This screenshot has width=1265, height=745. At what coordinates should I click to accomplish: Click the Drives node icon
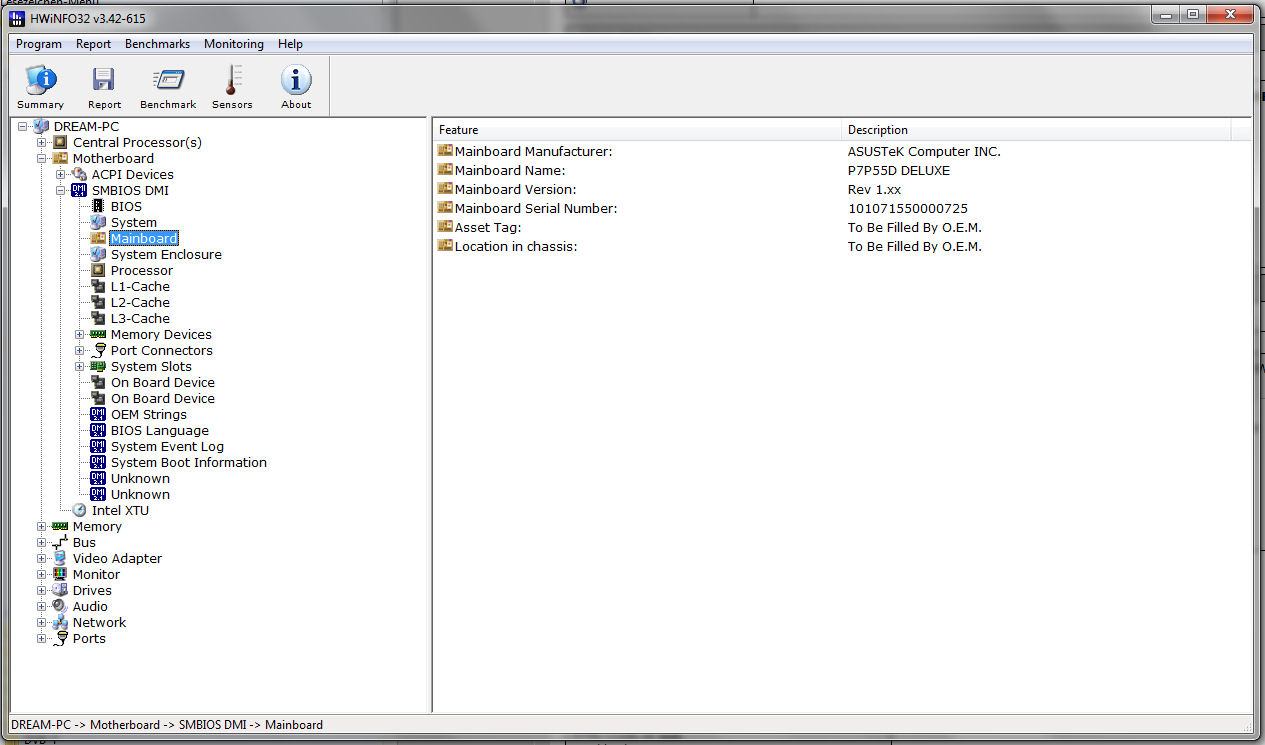(60, 591)
